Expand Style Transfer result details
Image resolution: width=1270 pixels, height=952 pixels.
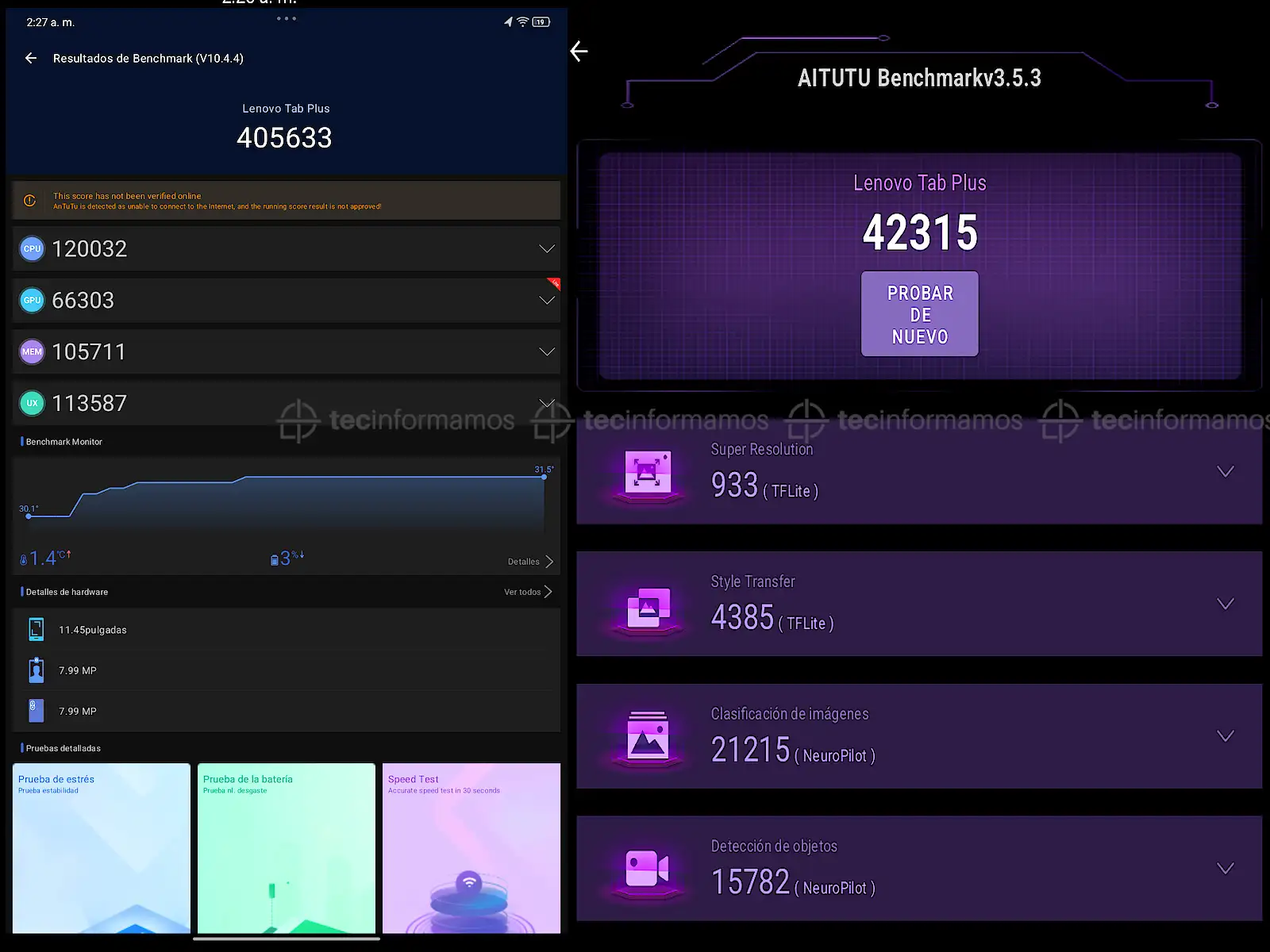tap(1226, 605)
